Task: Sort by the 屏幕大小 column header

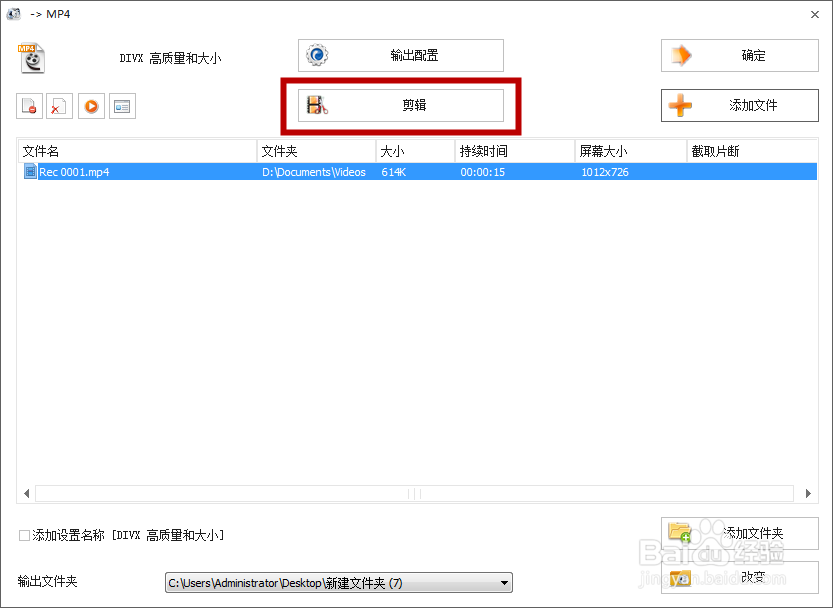Action: coord(631,151)
